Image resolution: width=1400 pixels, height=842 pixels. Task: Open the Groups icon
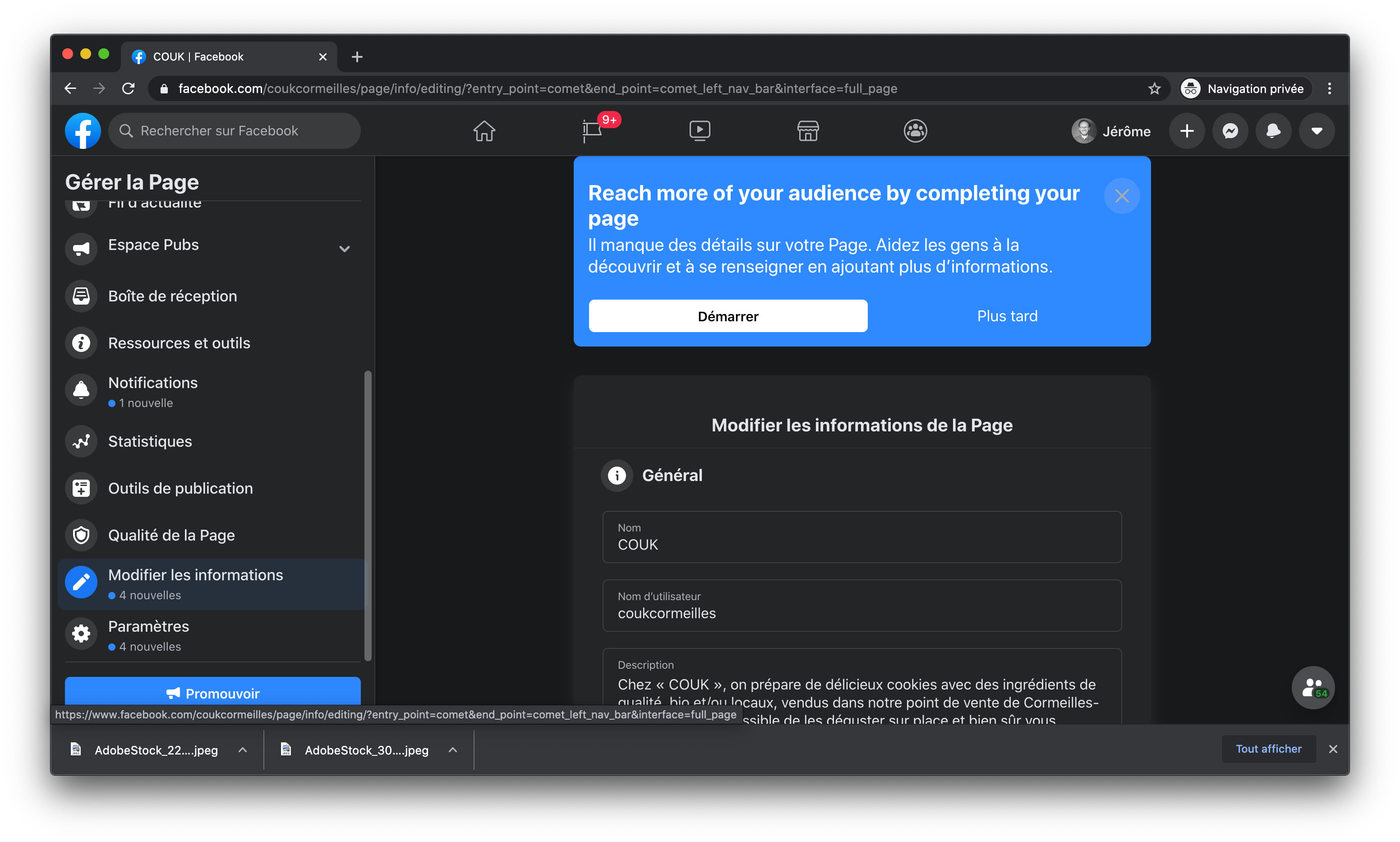[915, 131]
